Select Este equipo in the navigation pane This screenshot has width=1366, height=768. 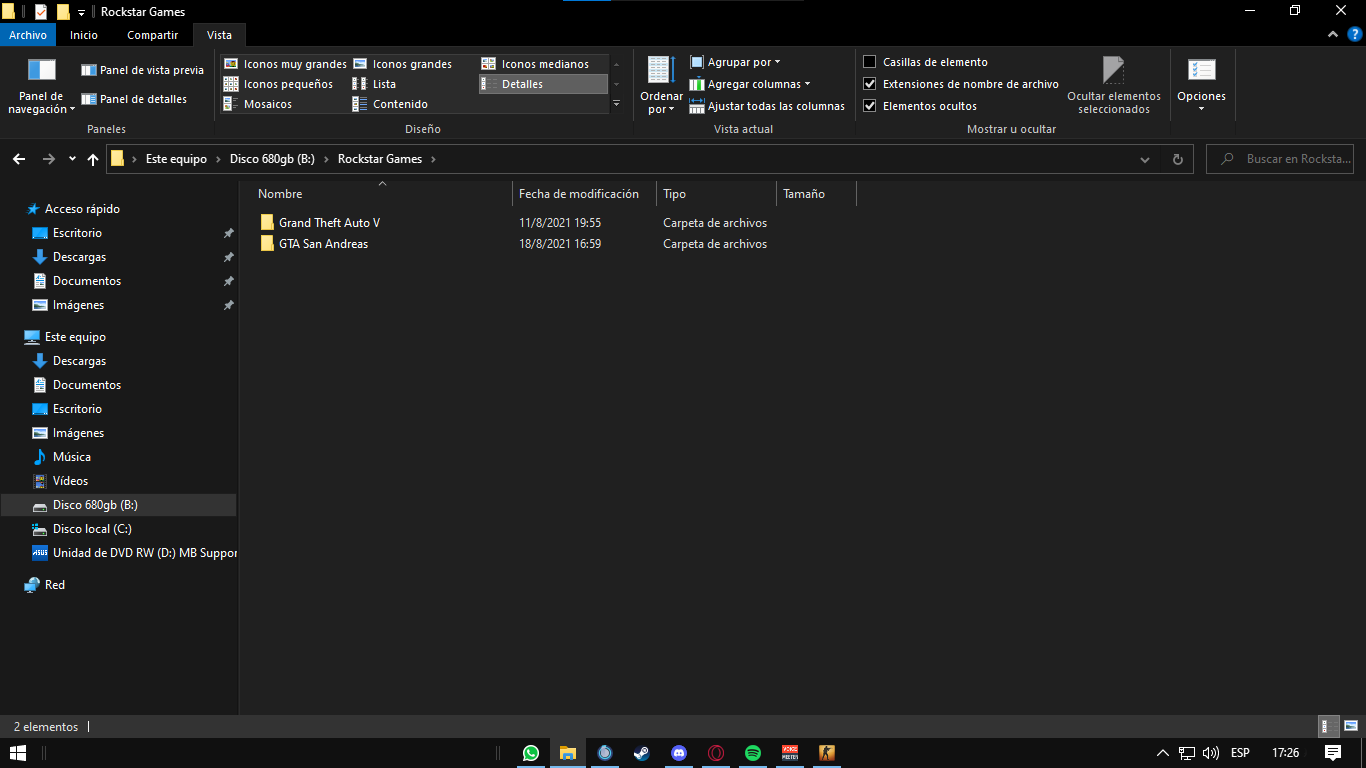75,337
